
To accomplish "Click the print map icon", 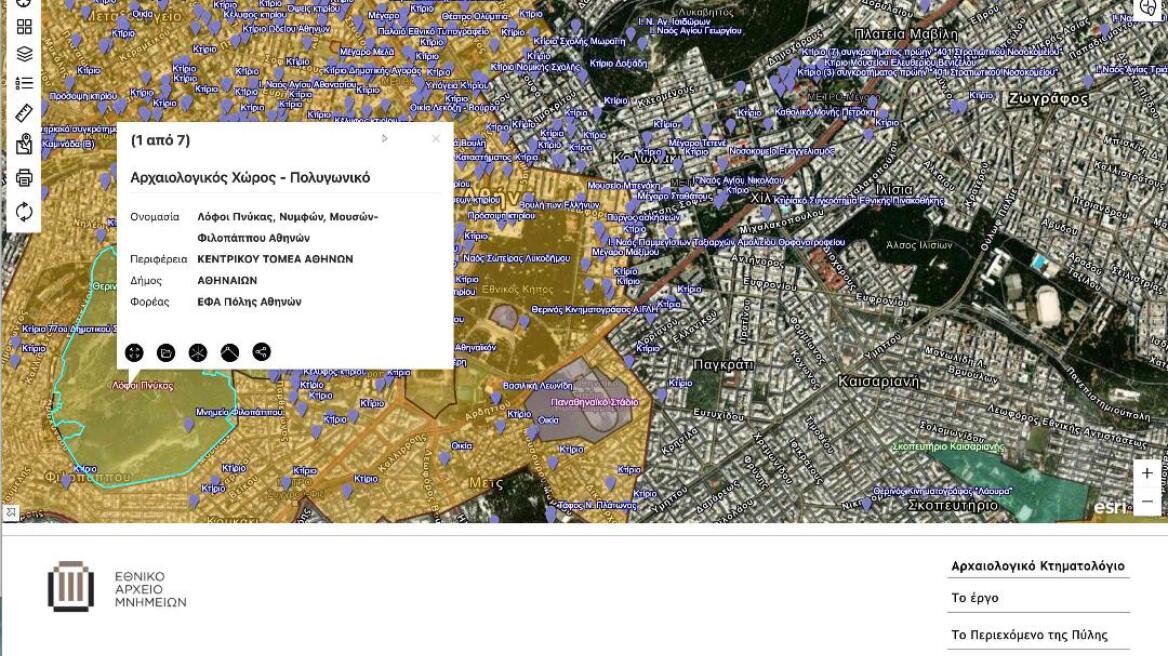I will (x=24, y=178).
